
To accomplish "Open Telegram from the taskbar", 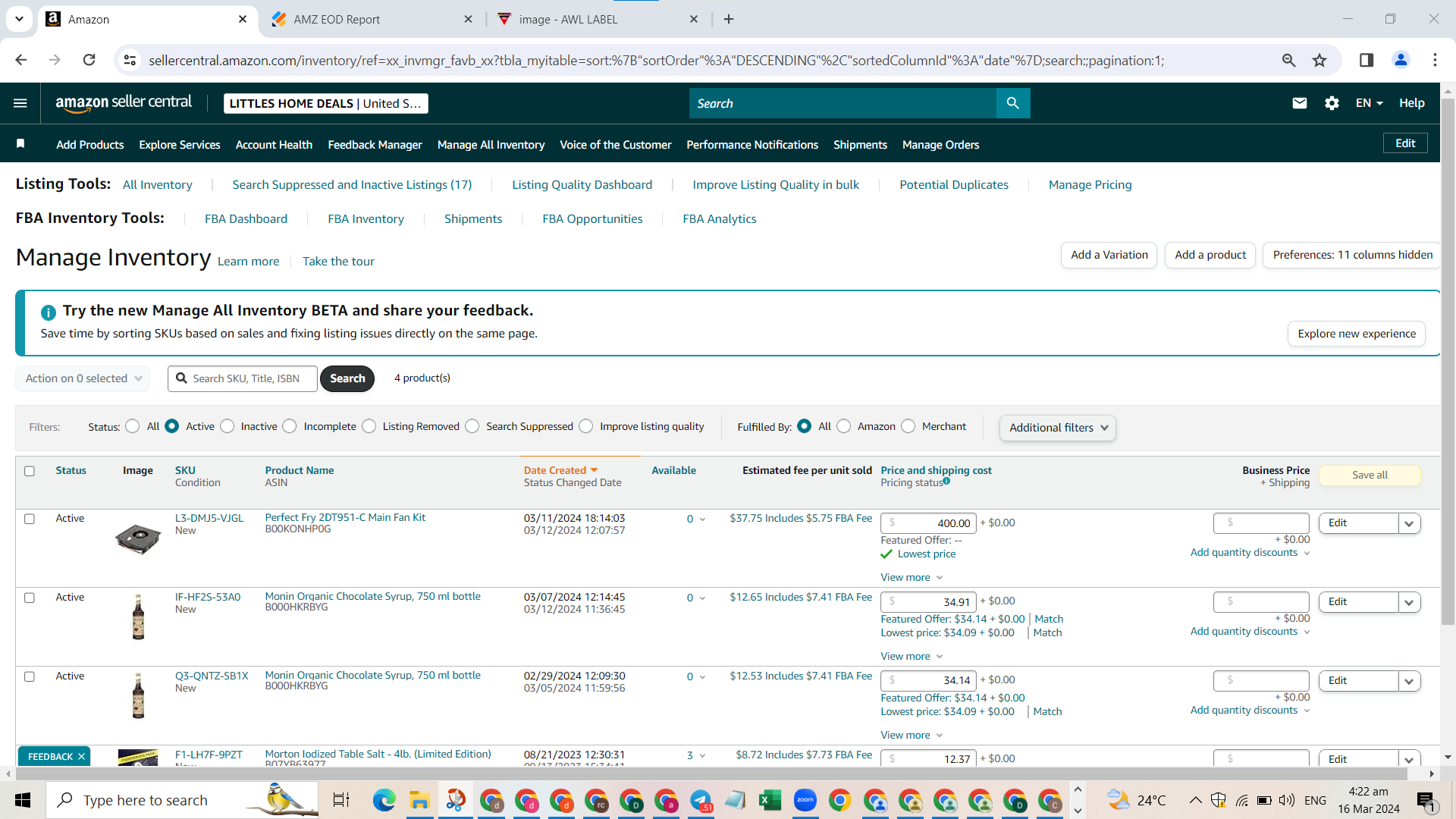I will pos(701,800).
